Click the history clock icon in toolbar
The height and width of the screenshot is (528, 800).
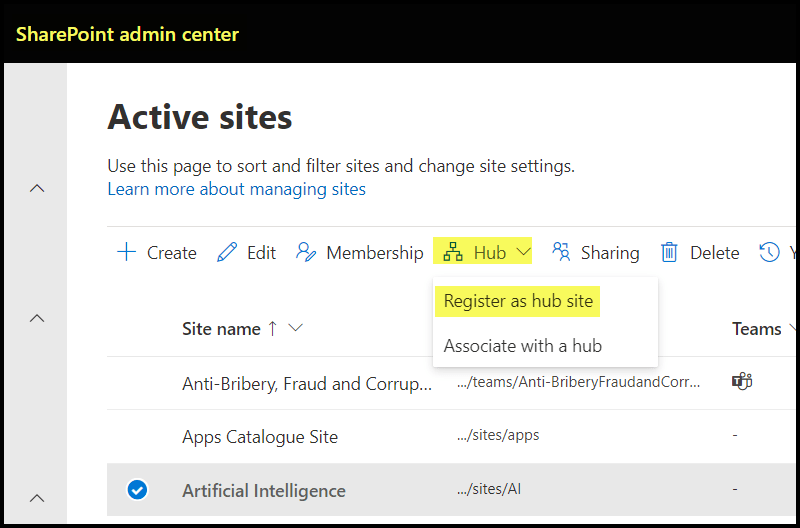(x=769, y=252)
